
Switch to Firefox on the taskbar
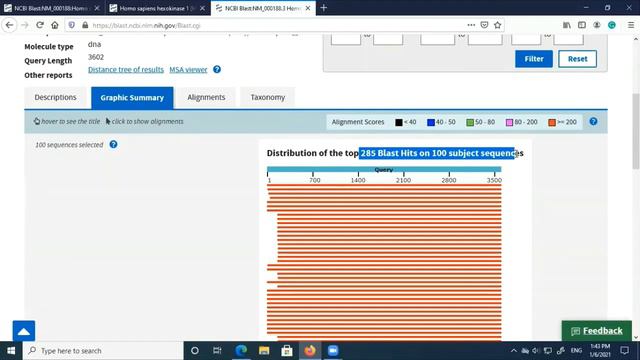coord(310,351)
